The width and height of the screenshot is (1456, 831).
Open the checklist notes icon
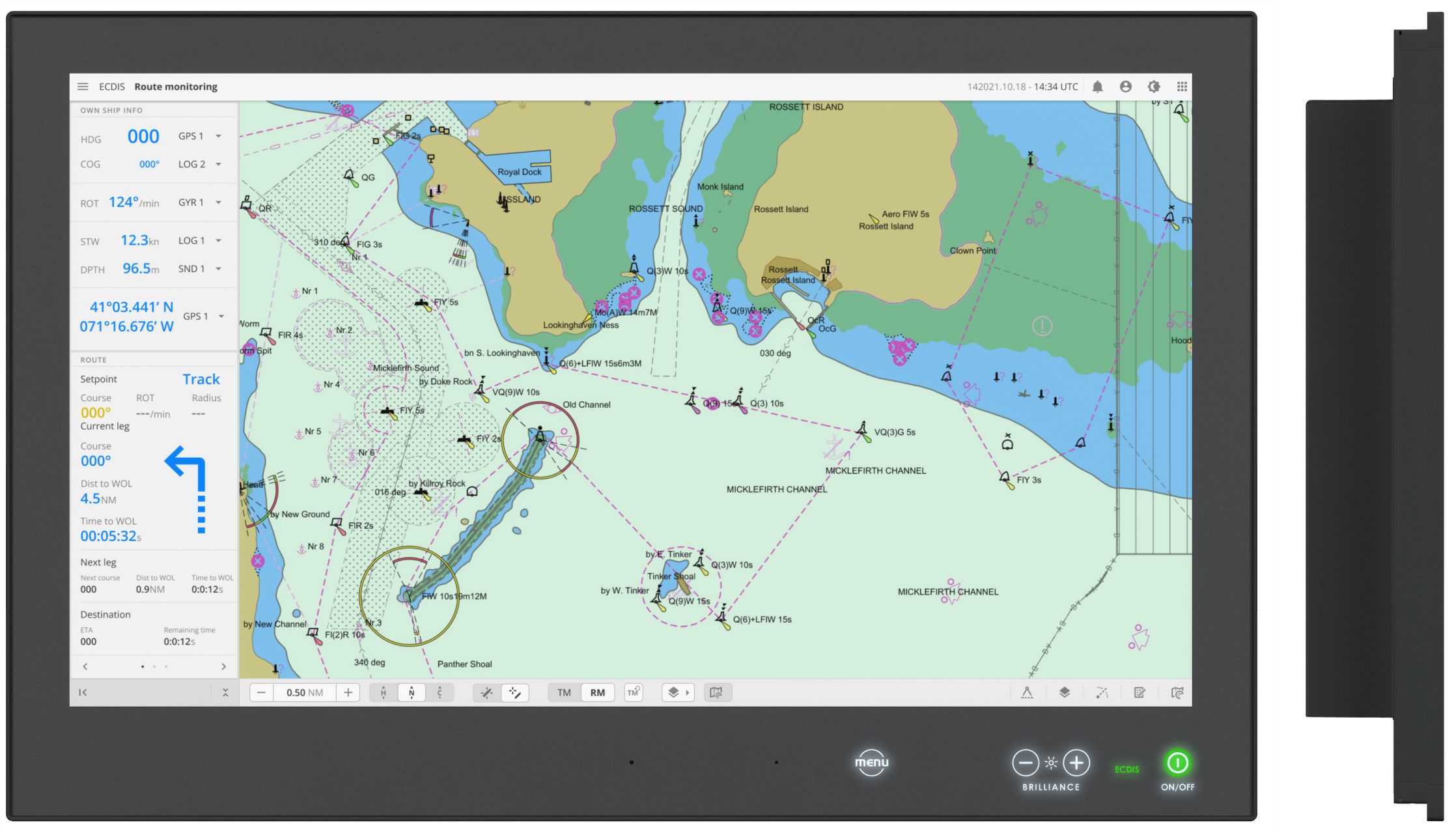(1140, 692)
